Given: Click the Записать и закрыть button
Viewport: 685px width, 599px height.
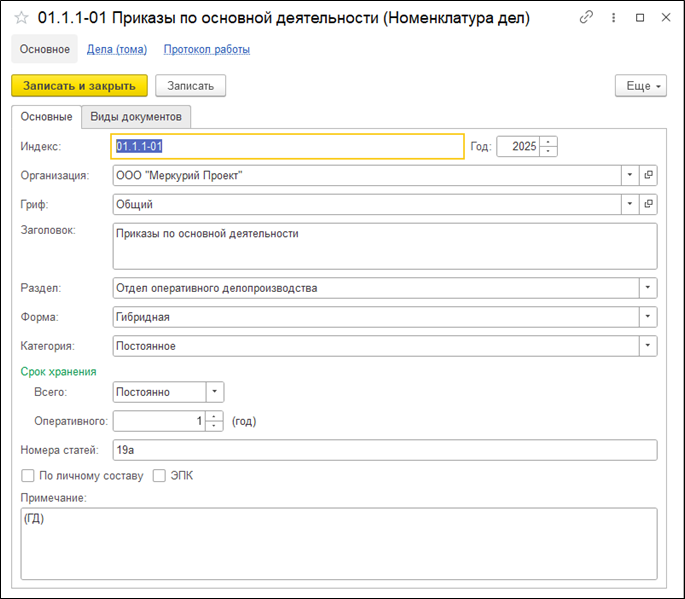Looking at the screenshot, I should (x=79, y=86).
